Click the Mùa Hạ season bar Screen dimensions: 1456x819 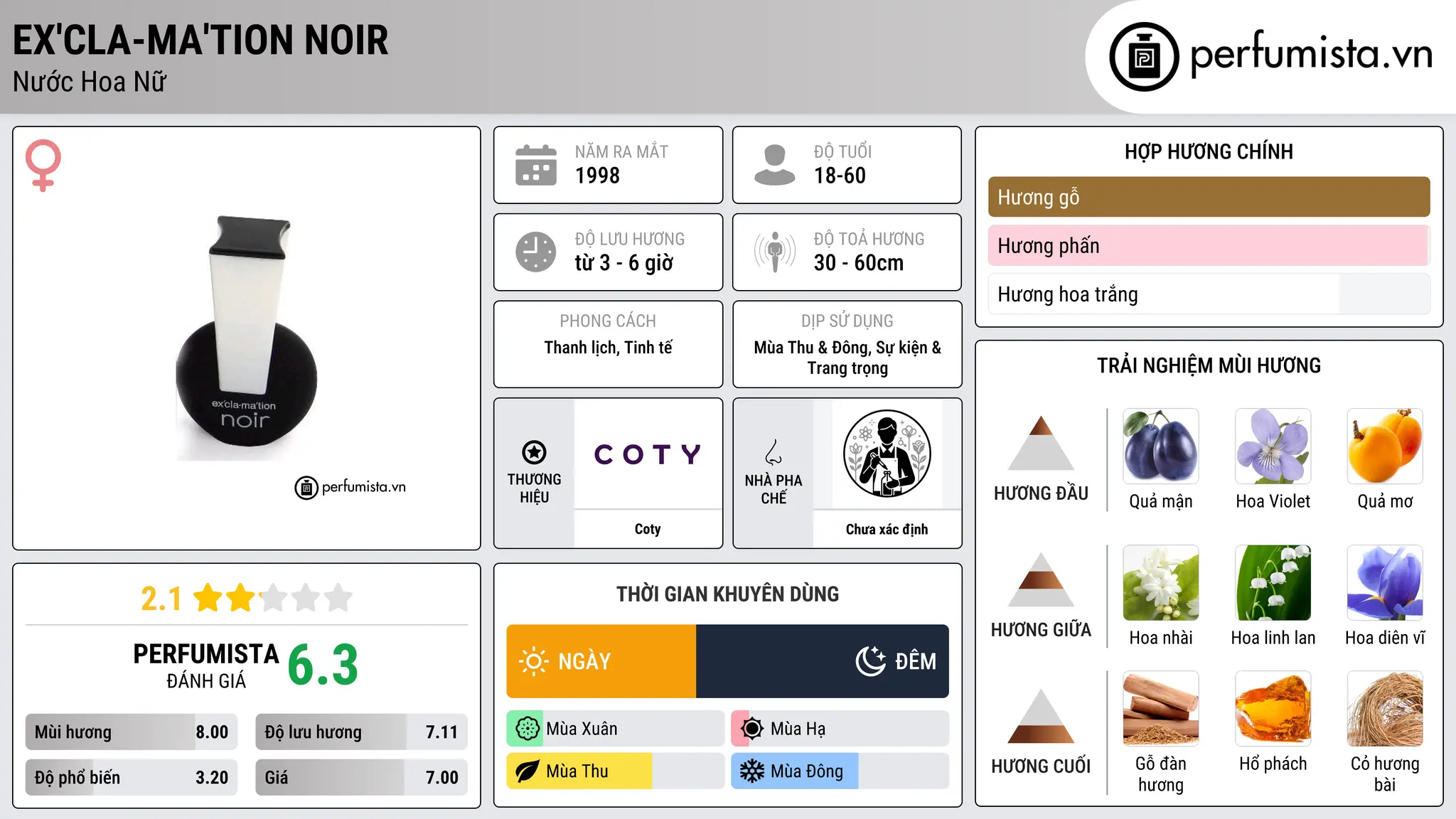pyautogui.click(x=840, y=729)
